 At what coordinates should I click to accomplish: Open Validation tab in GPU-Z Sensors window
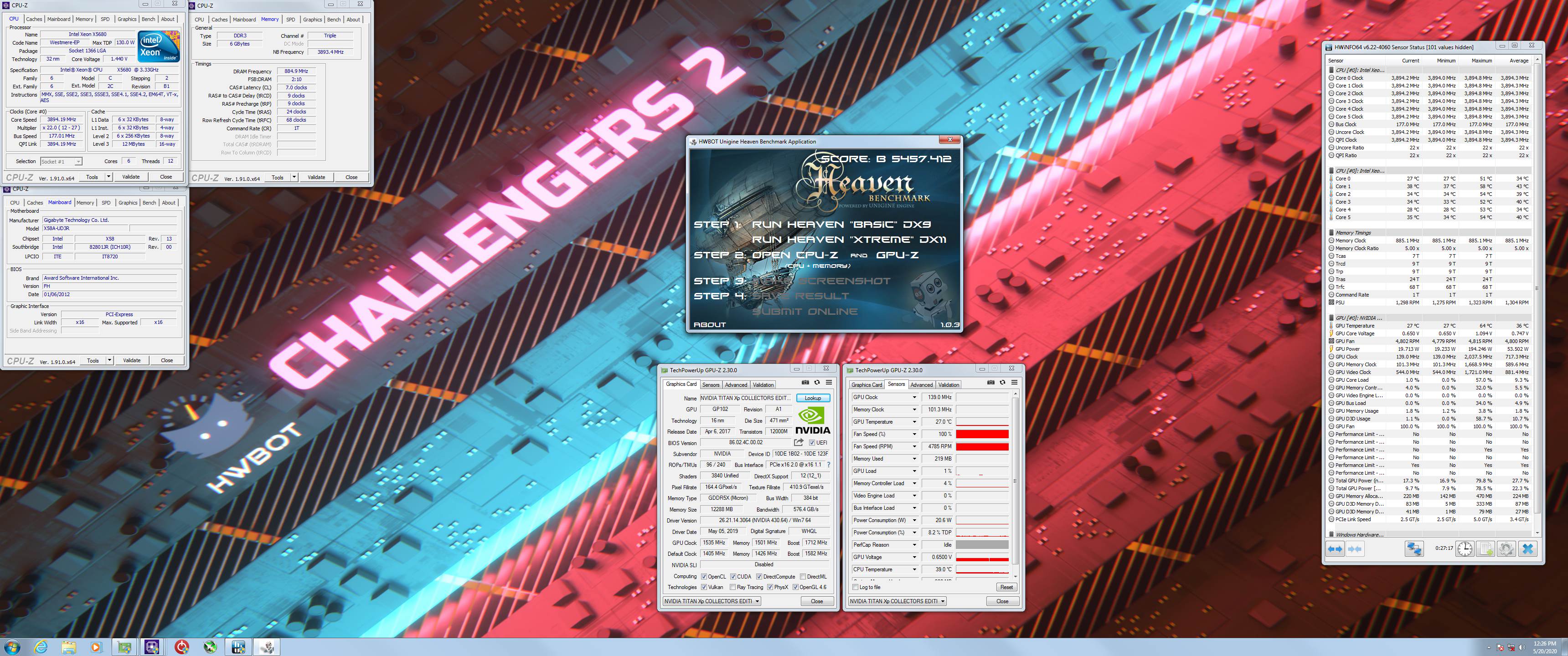(949, 384)
